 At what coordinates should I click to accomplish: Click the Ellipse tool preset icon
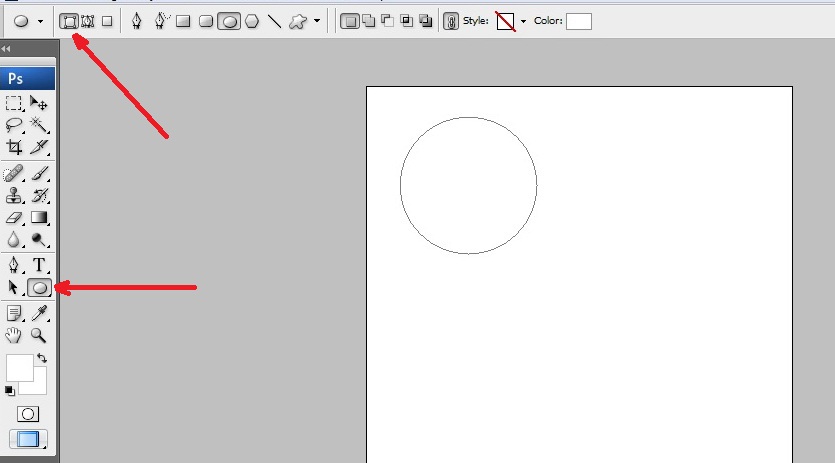(x=21, y=21)
